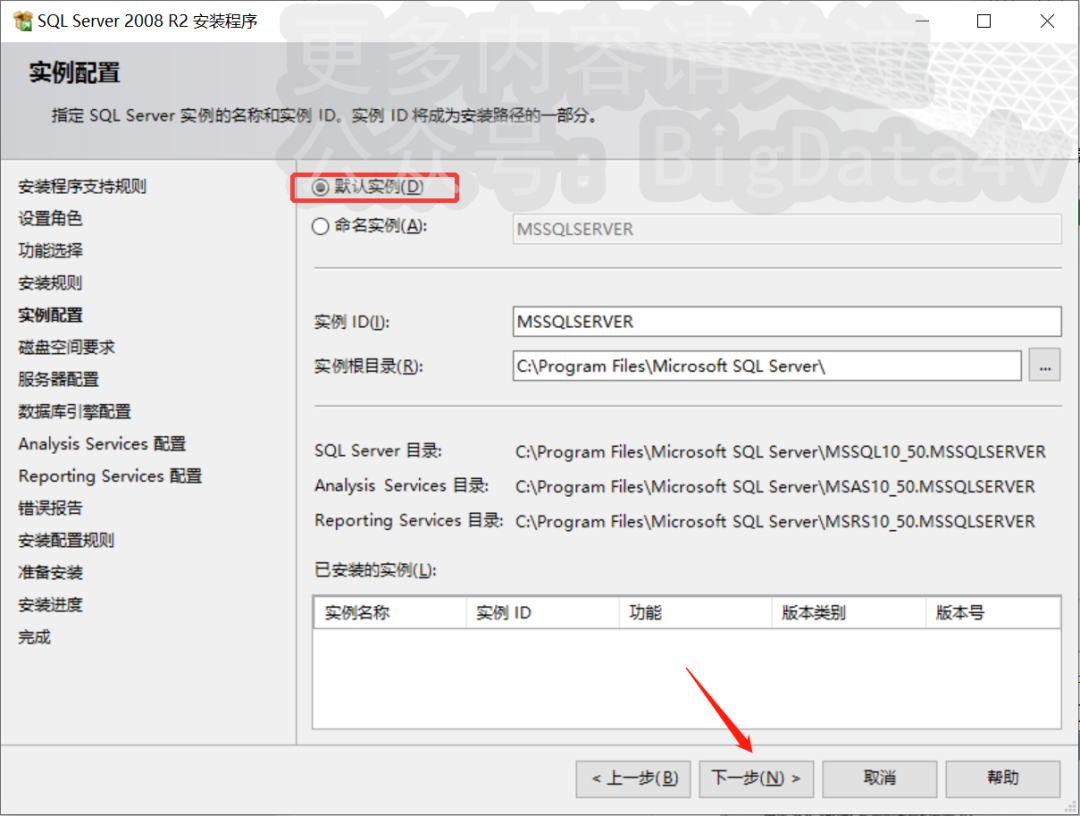This screenshot has width=1080, height=816.
Task: Click the Analysis Services 目录 path MSAS10_50.MSSQLSERVER
Action: pos(775,487)
